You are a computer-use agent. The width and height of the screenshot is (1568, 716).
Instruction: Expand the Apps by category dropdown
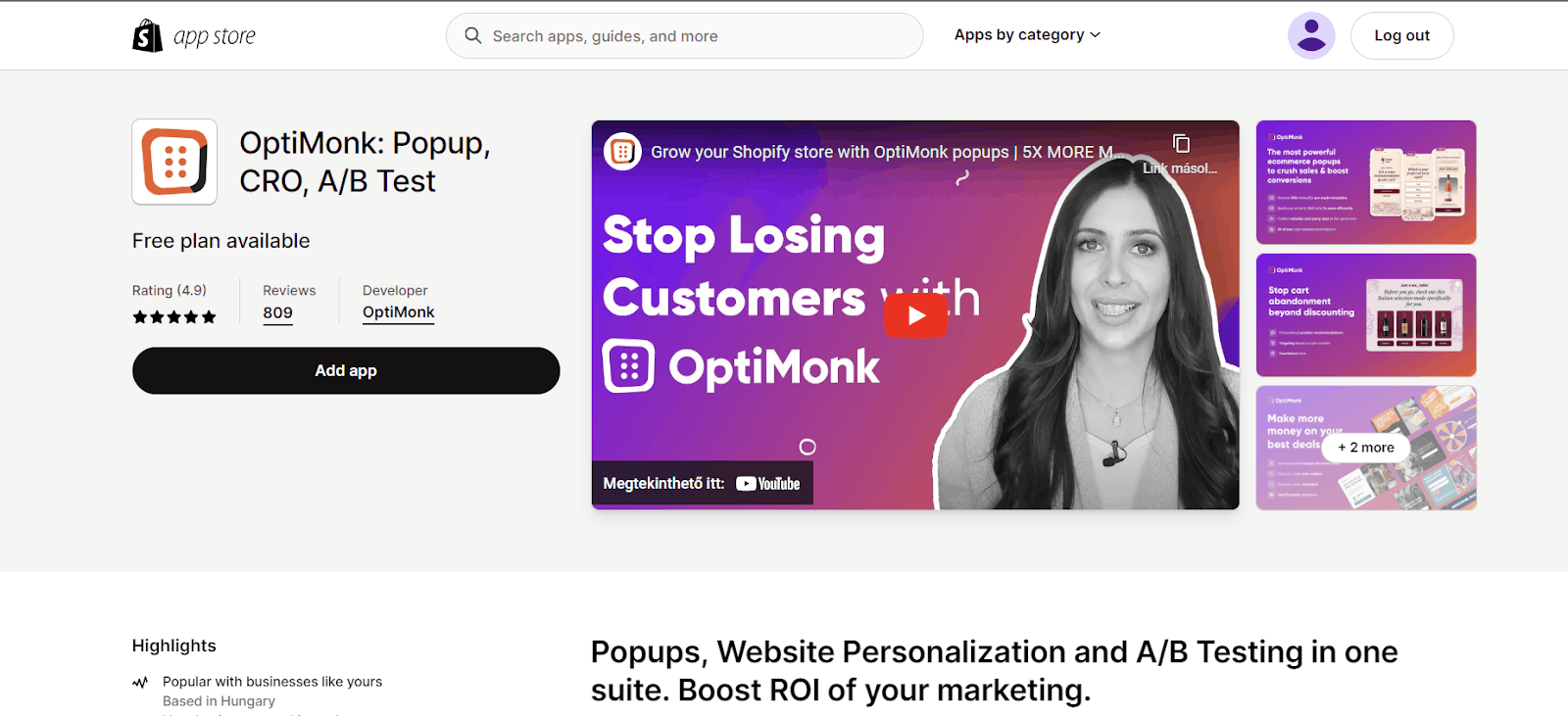click(1027, 35)
